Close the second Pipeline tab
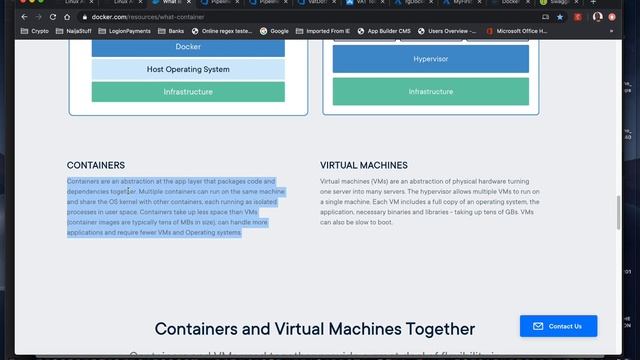This screenshot has width=640, height=360. pos(285,2)
